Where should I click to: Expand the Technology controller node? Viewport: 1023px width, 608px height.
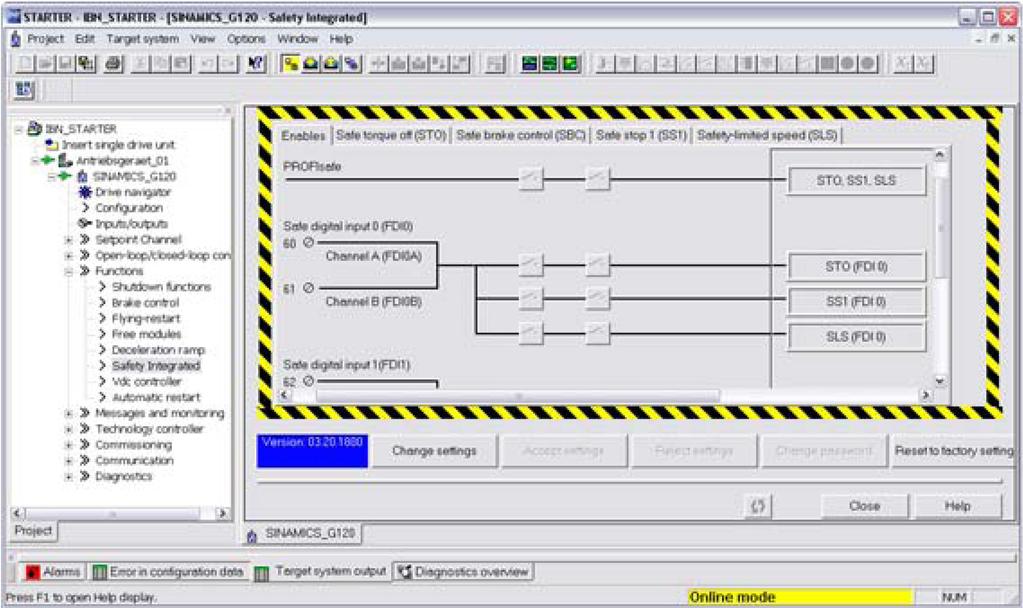pyautogui.click(x=69, y=429)
